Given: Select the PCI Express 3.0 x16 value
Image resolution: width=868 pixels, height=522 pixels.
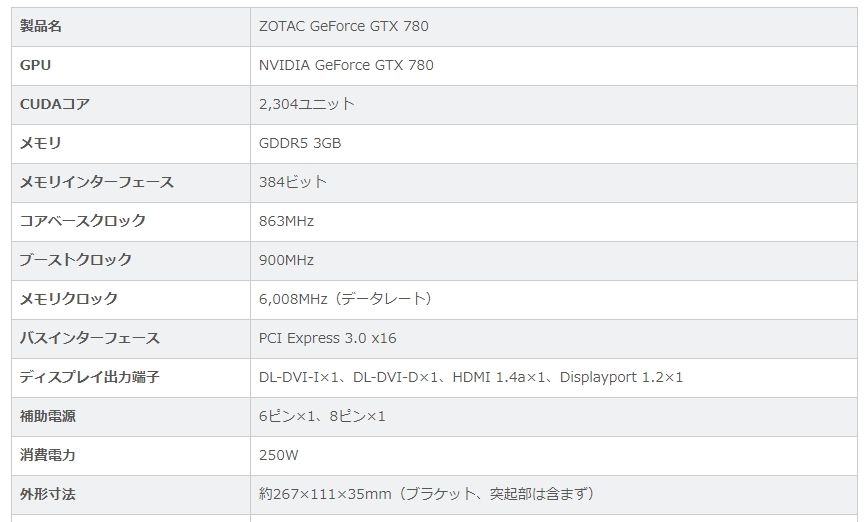Looking at the screenshot, I should 327,338.
